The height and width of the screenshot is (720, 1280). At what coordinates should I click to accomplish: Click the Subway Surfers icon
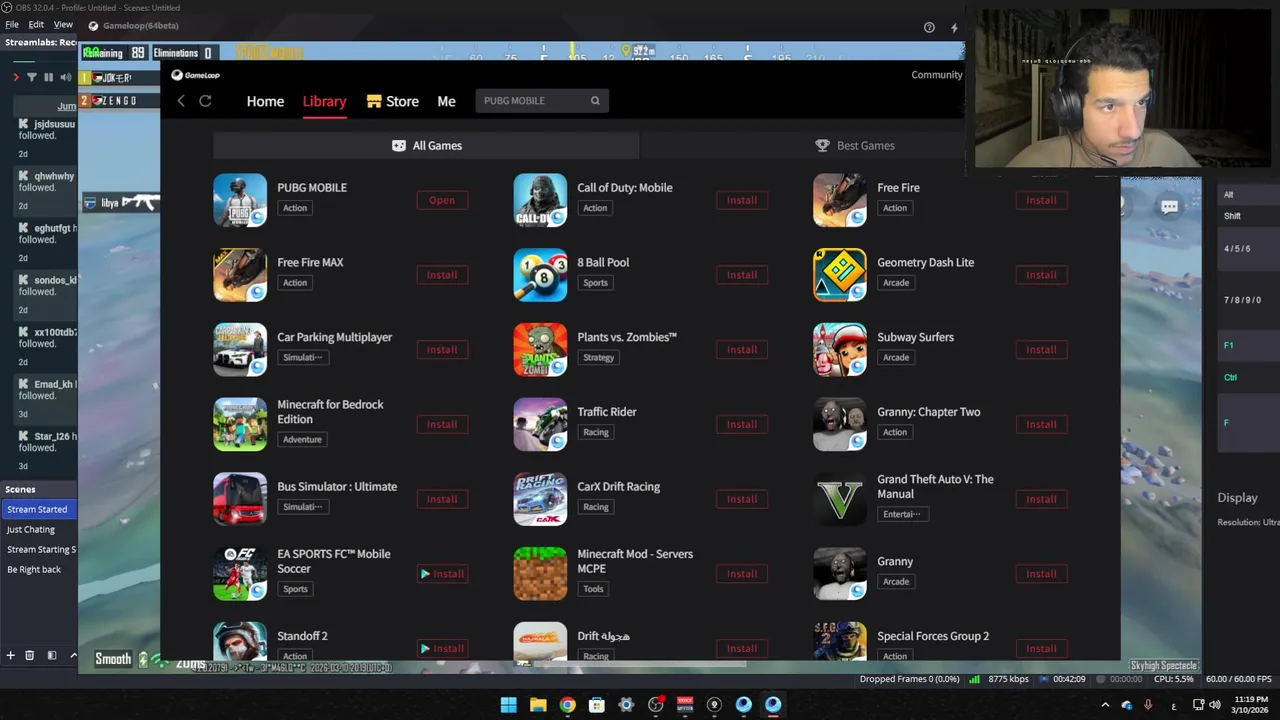click(x=840, y=350)
